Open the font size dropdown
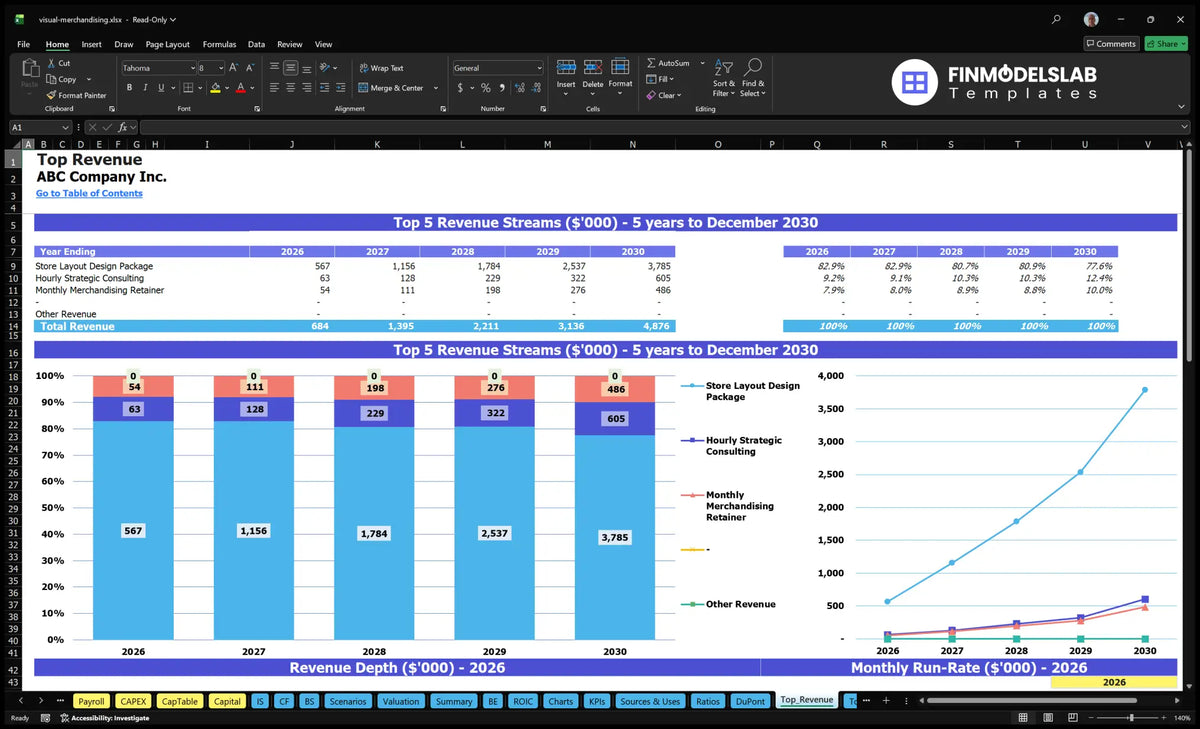 [x=220, y=68]
